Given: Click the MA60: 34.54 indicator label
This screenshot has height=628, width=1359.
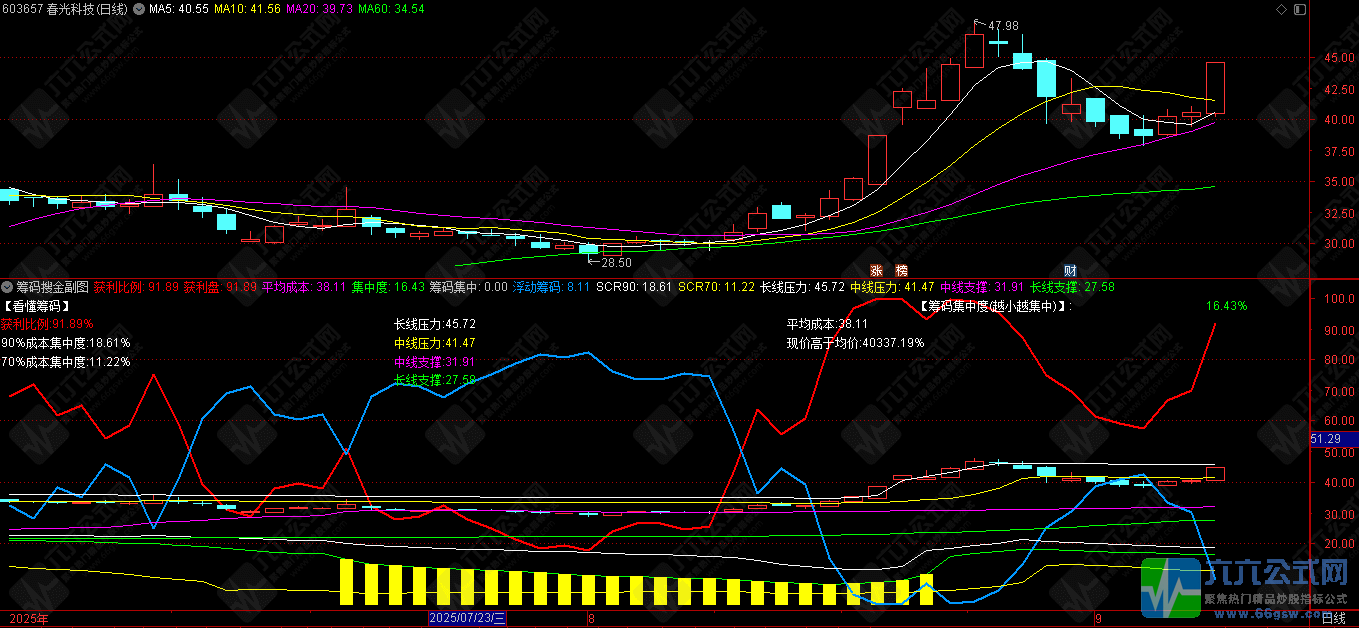Looking at the screenshot, I should click(x=391, y=9).
